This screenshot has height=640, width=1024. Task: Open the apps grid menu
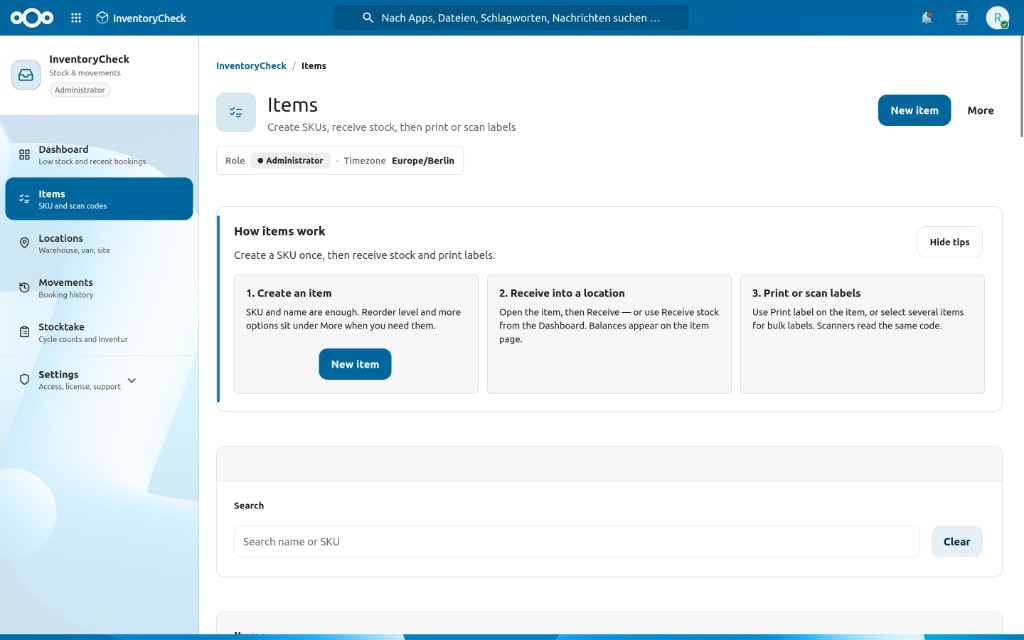[76, 18]
